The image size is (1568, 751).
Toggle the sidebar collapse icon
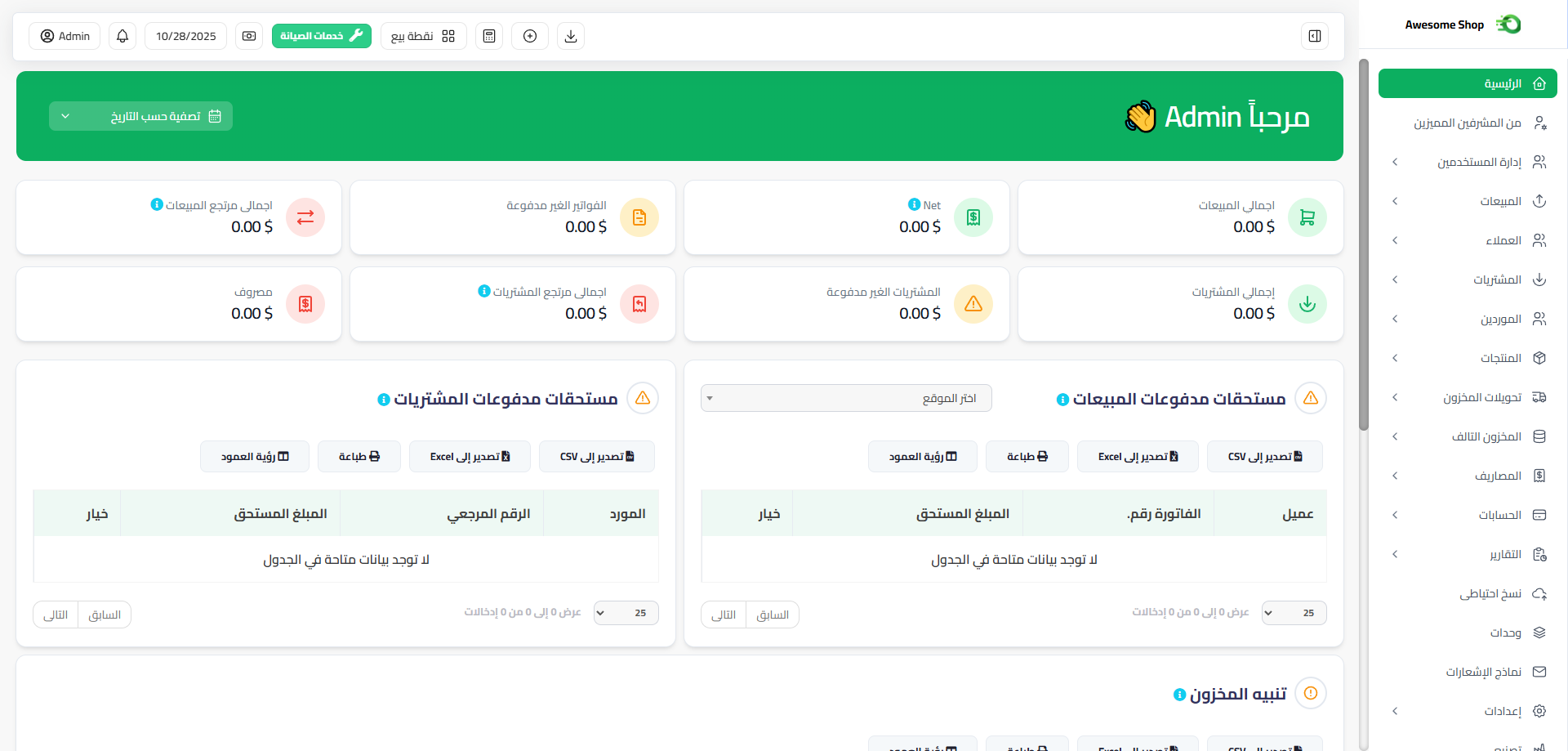tap(1315, 36)
